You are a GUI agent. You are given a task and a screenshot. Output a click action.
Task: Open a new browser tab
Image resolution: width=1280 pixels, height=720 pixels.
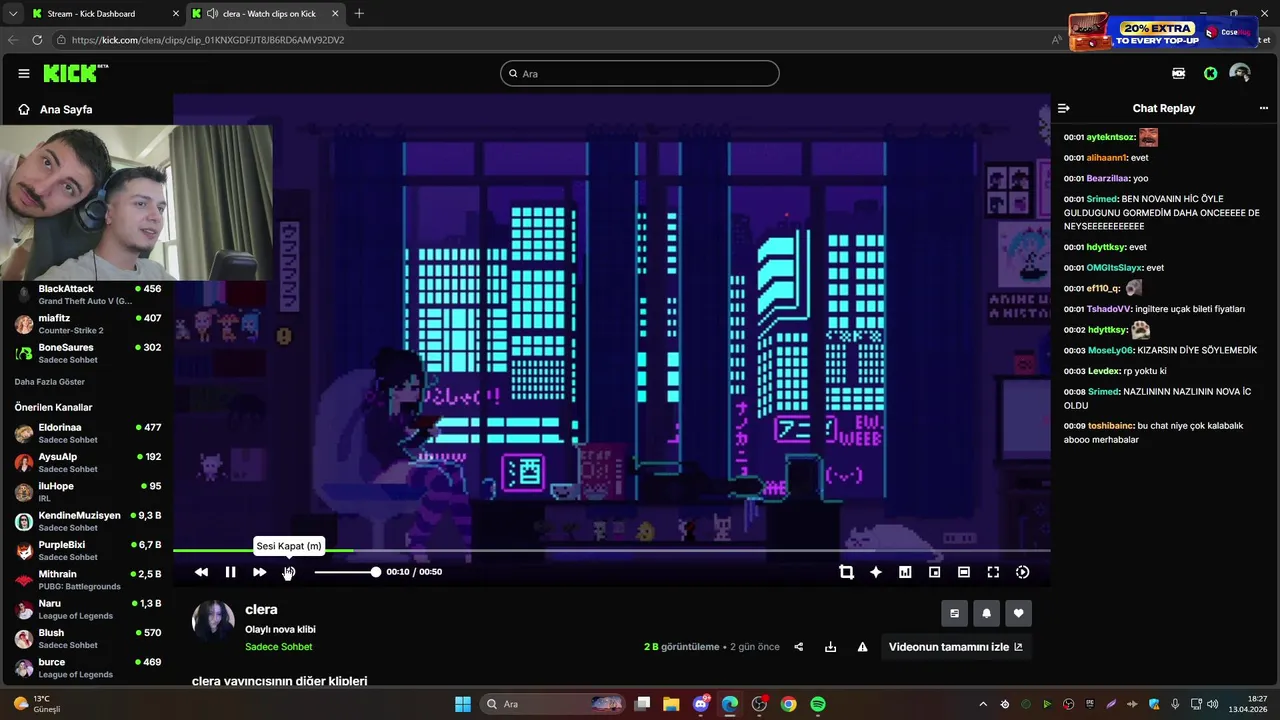(359, 14)
